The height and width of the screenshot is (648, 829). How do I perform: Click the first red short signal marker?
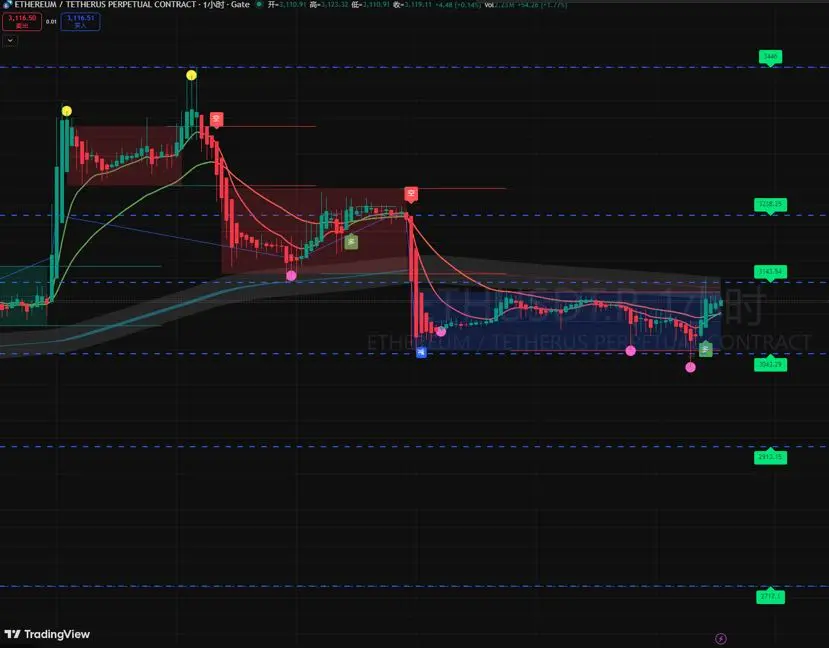[x=216, y=119]
